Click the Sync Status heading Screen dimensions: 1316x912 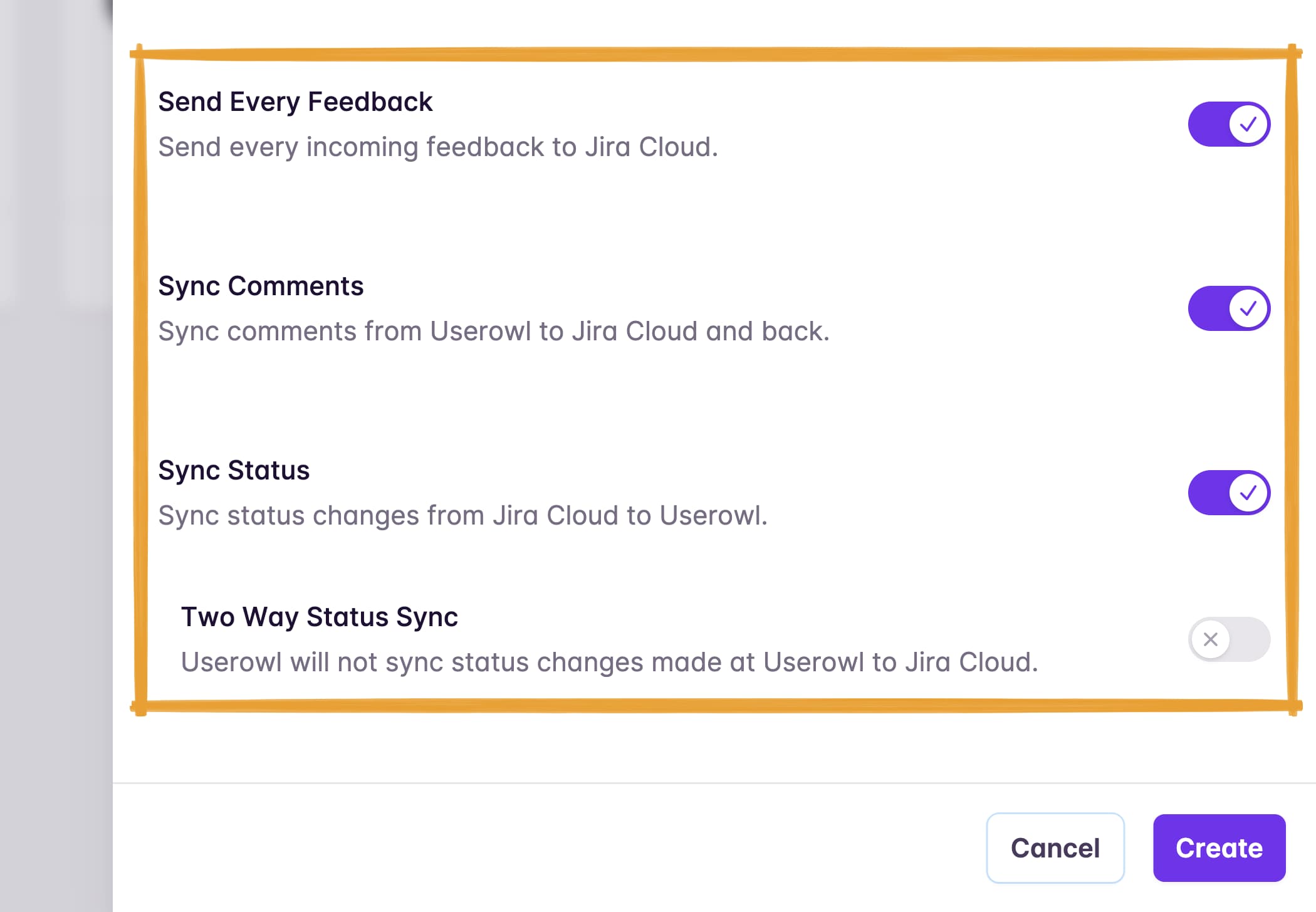[234, 470]
